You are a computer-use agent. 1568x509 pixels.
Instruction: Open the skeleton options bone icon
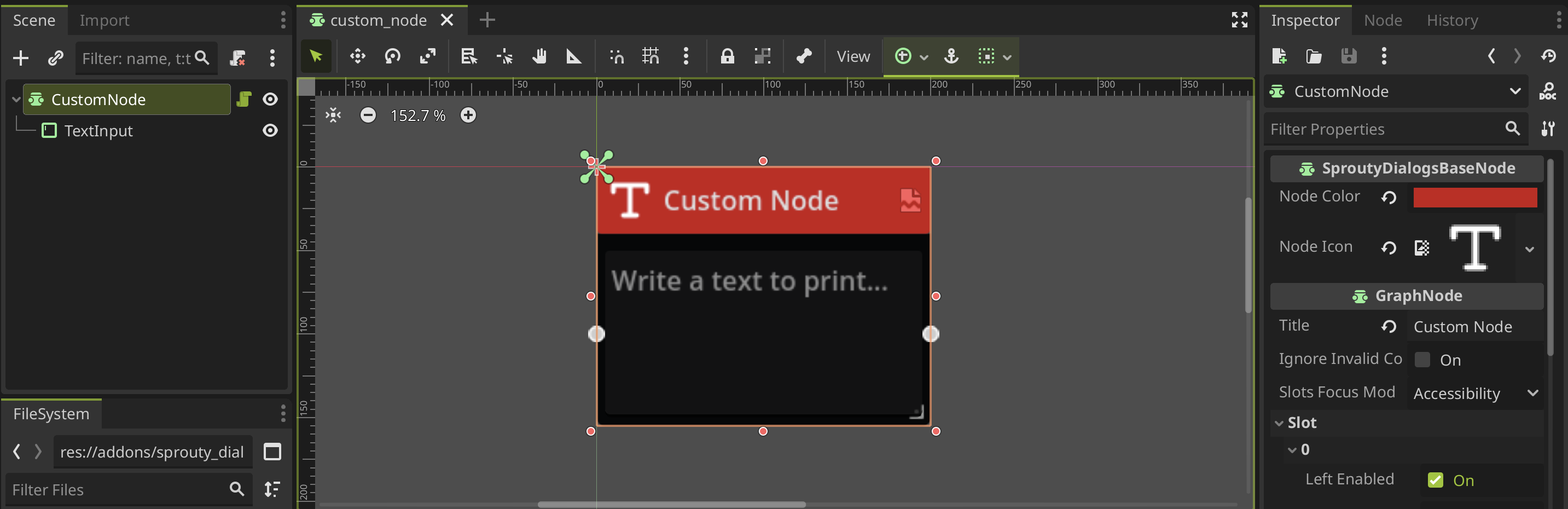pos(804,56)
